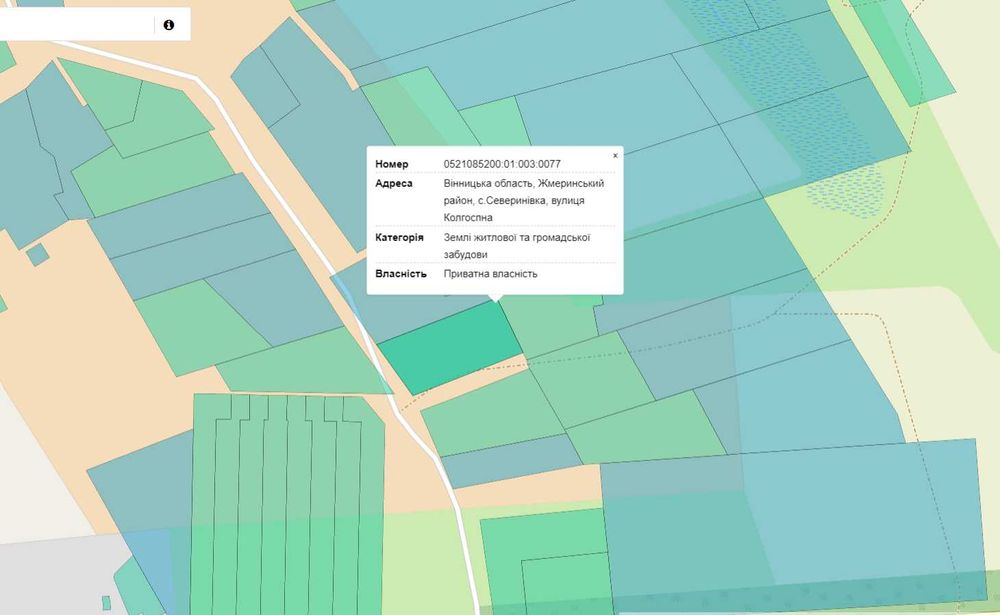Click the Категорія label
This screenshot has height=615, width=1000.
point(399,237)
